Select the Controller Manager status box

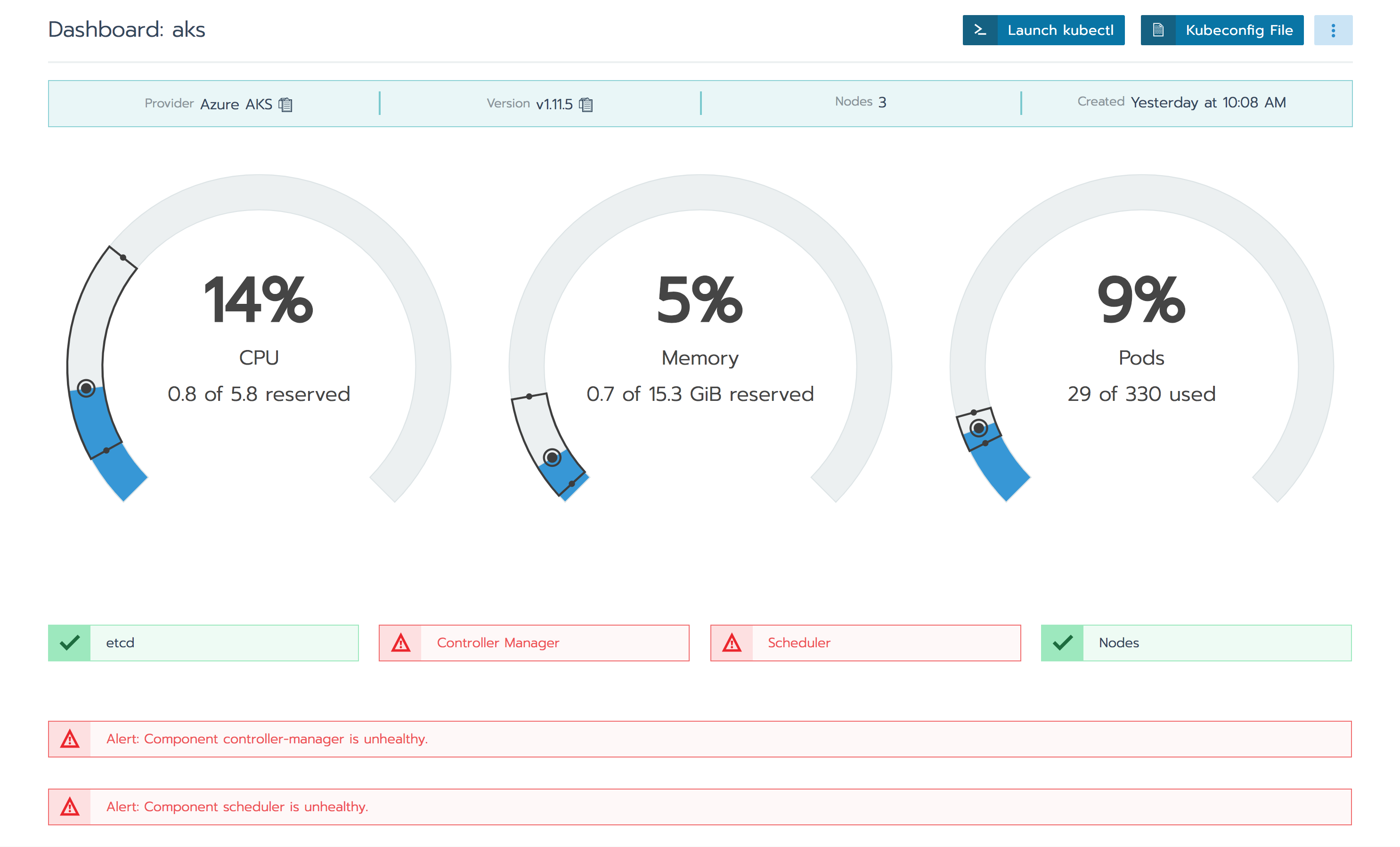534,643
